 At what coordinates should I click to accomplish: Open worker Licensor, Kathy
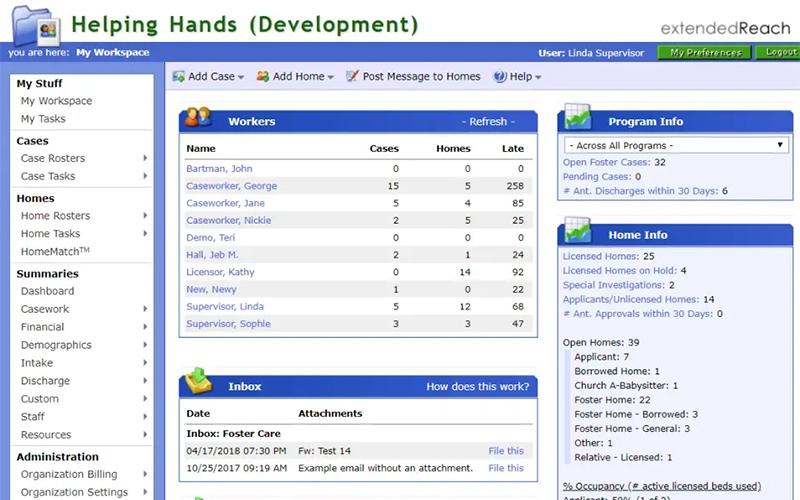(220, 272)
